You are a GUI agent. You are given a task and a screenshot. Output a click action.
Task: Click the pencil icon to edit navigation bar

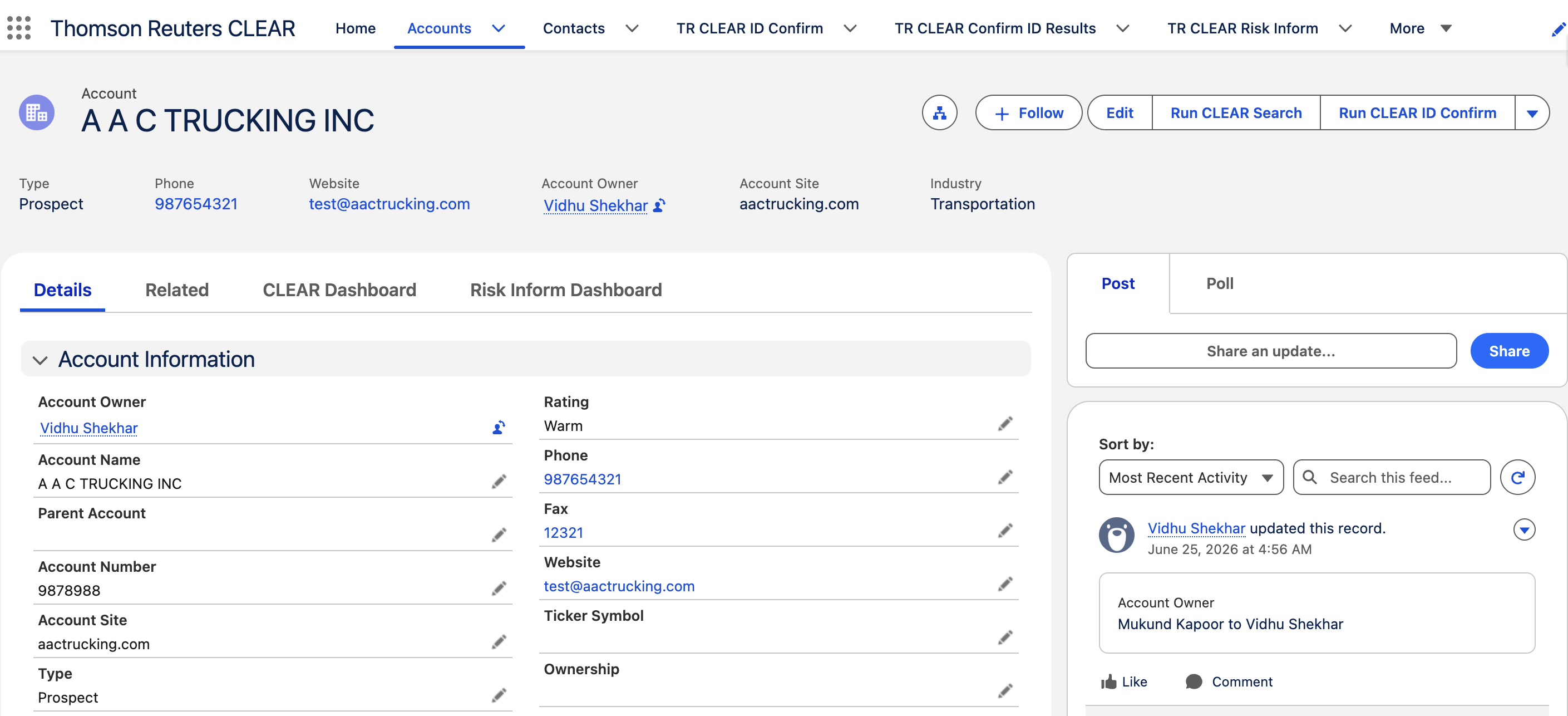point(1558,28)
